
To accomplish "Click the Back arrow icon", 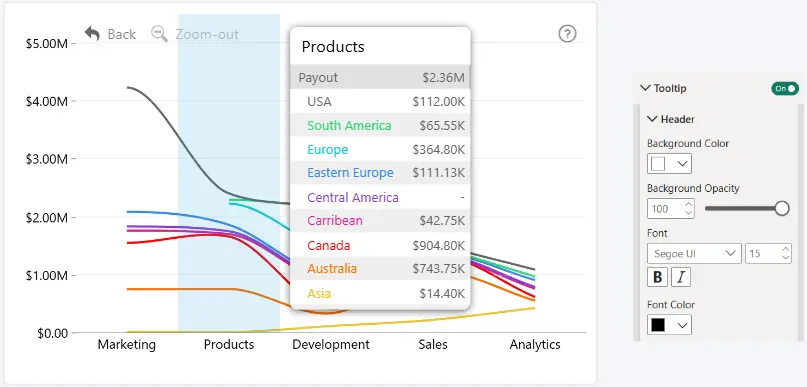I will [x=92, y=34].
